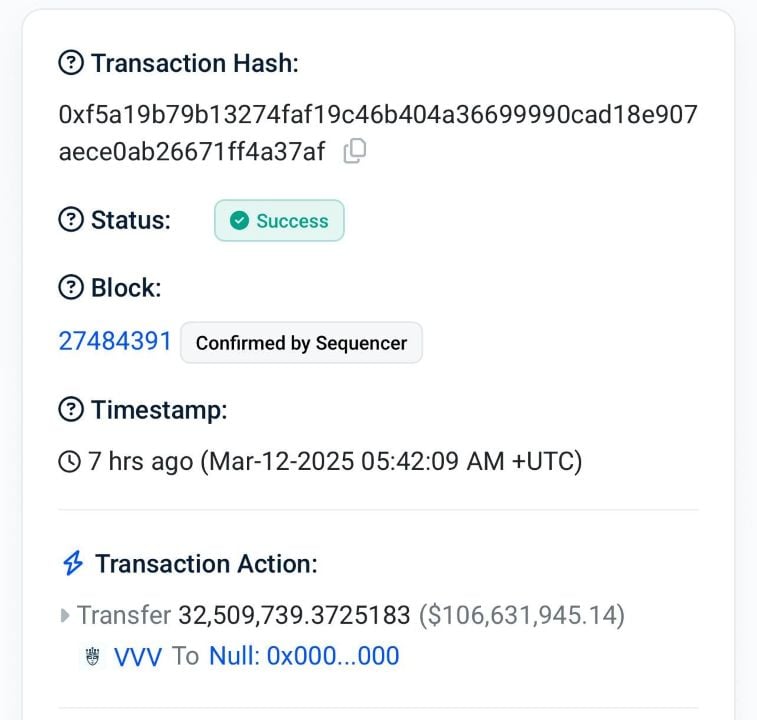Click the clock icon beside 7 hrs ago
757x720 pixels.
click(x=70, y=461)
